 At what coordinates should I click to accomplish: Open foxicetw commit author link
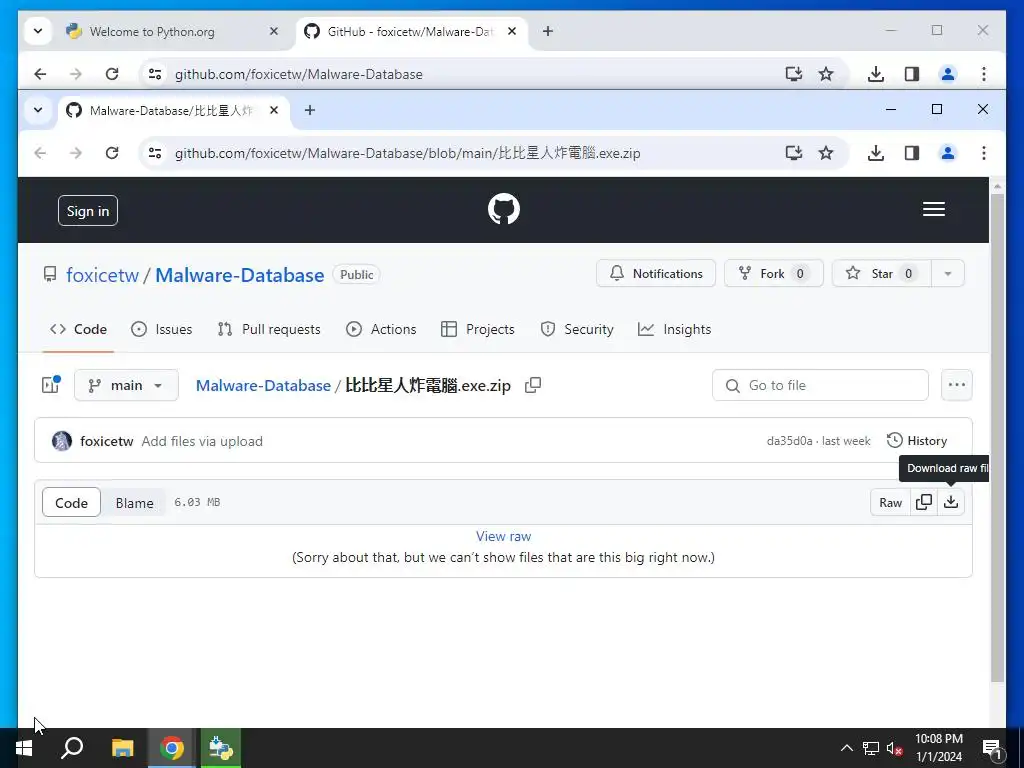(106, 441)
